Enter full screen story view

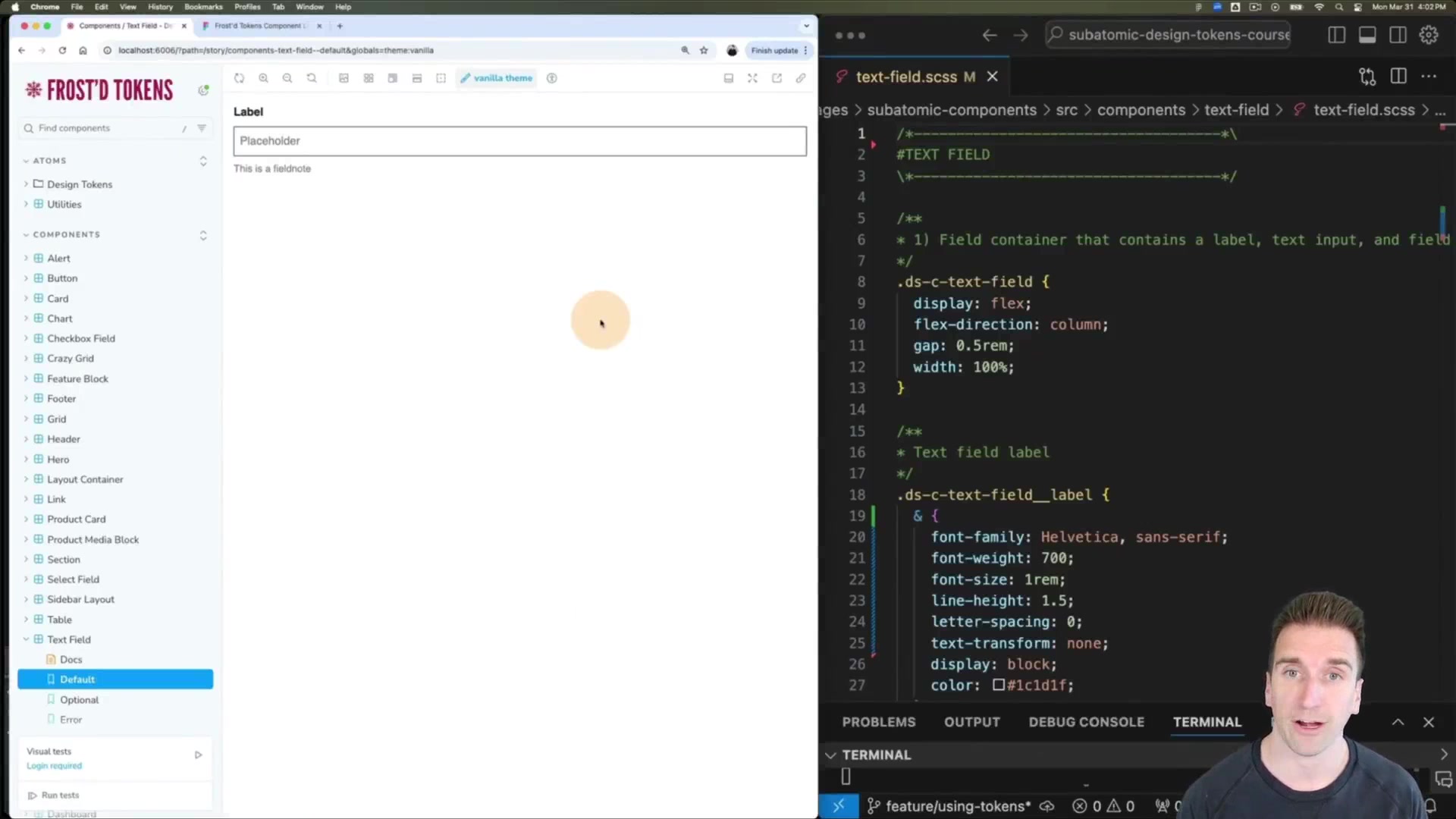[752, 78]
